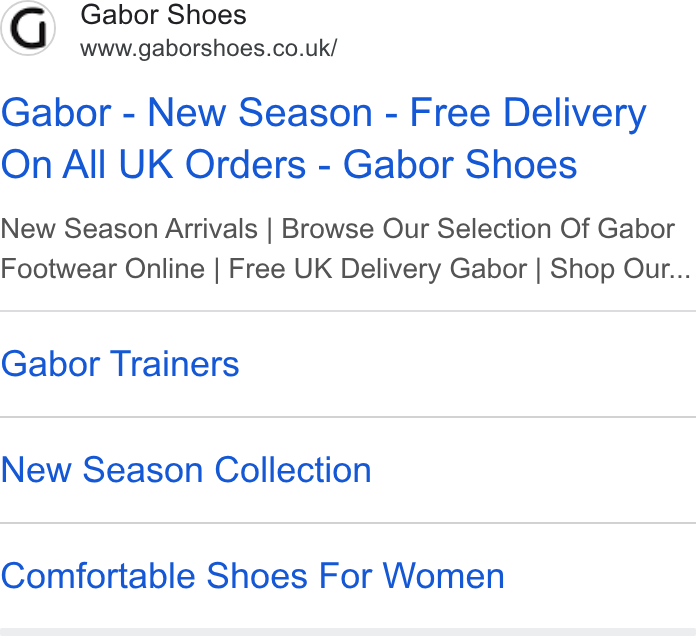Click 'New Season Arrivals' in the description
Image resolution: width=696 pixels, height=636 pixels.
129,229
